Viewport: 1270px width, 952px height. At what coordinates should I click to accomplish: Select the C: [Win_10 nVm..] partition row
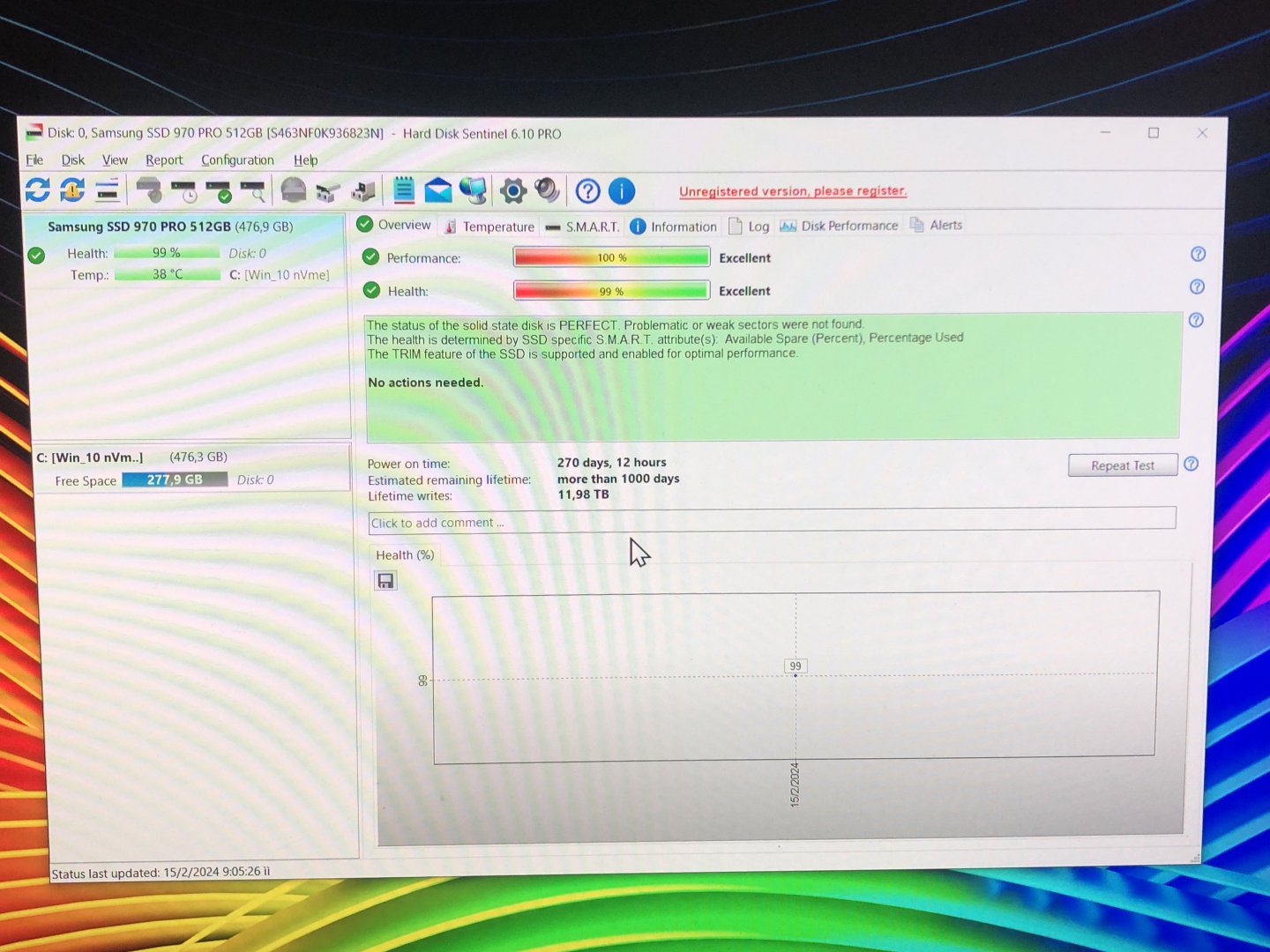coord(191,467)
